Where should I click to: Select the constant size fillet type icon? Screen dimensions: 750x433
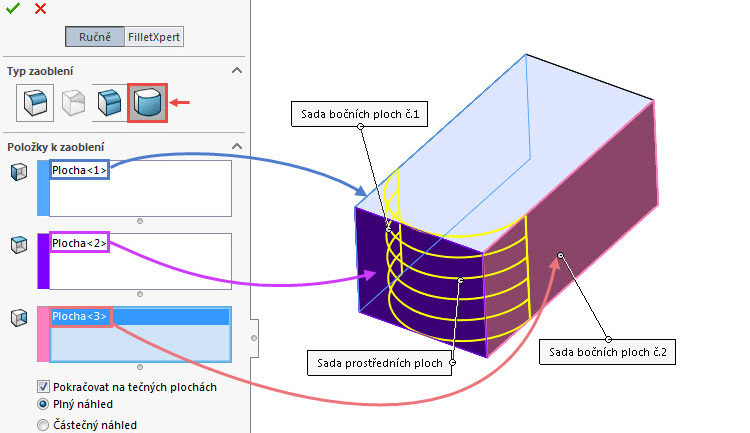(35, 103)
